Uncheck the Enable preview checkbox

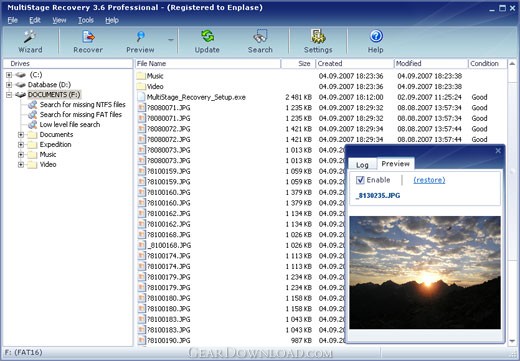pyautogui.click(x=360, y=180)
